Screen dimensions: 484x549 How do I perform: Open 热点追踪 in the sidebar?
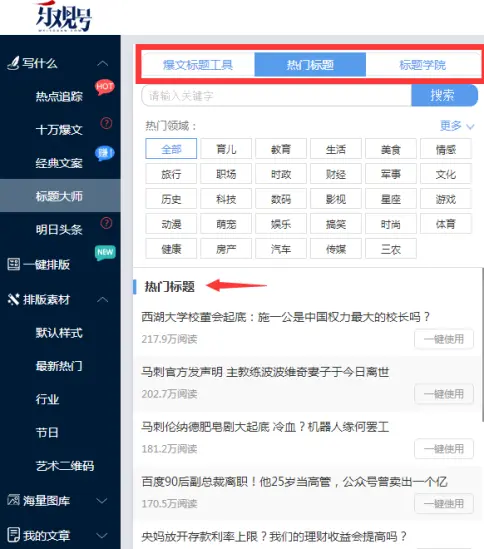pyautogui.click(x=59, y=97)
